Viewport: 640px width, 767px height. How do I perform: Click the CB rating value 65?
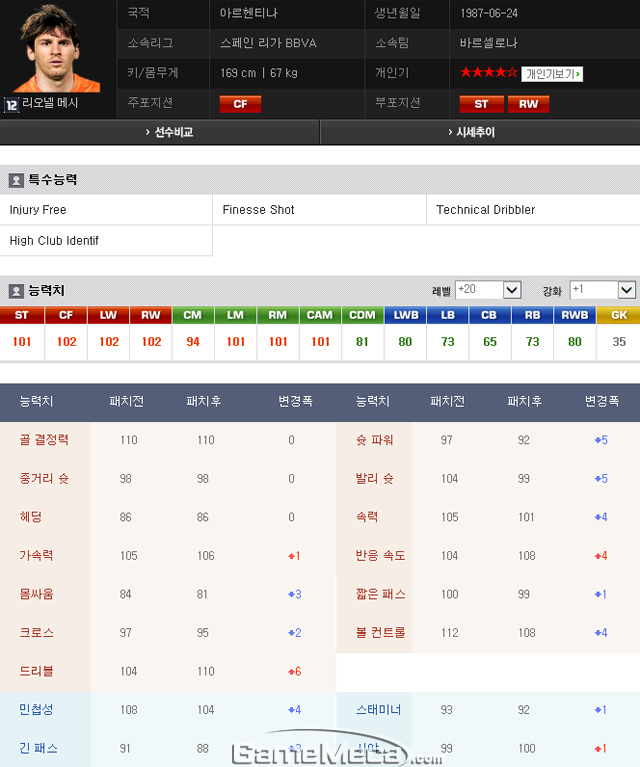490,341
